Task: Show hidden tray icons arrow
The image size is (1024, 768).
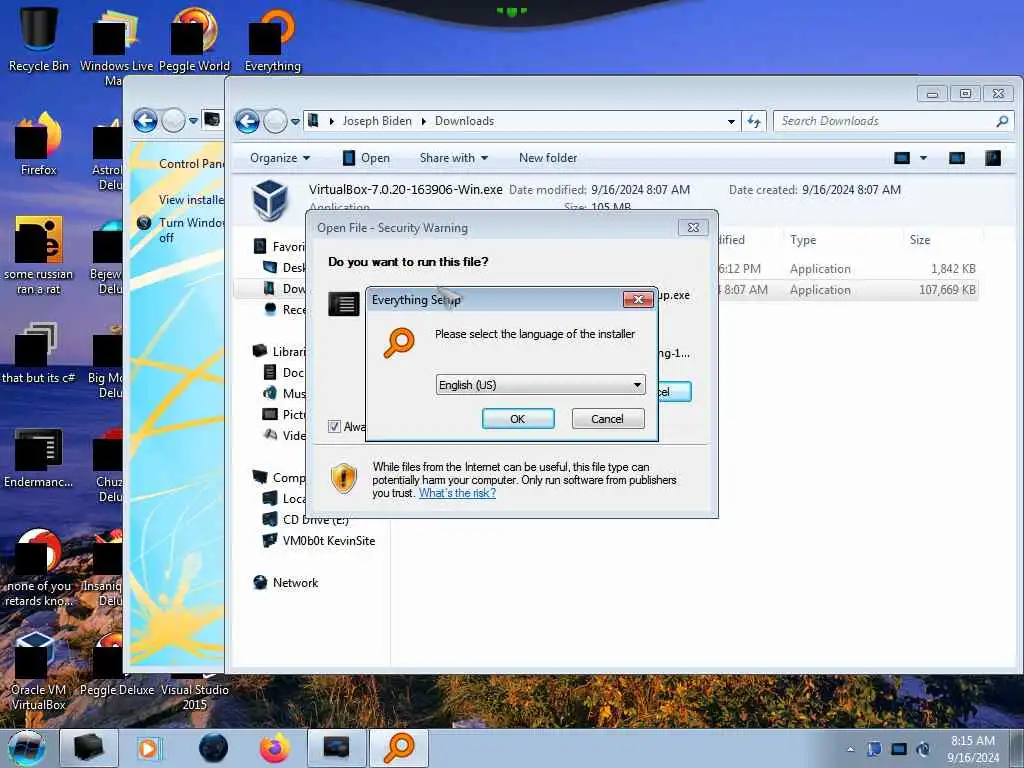Action: click(850, 749)
